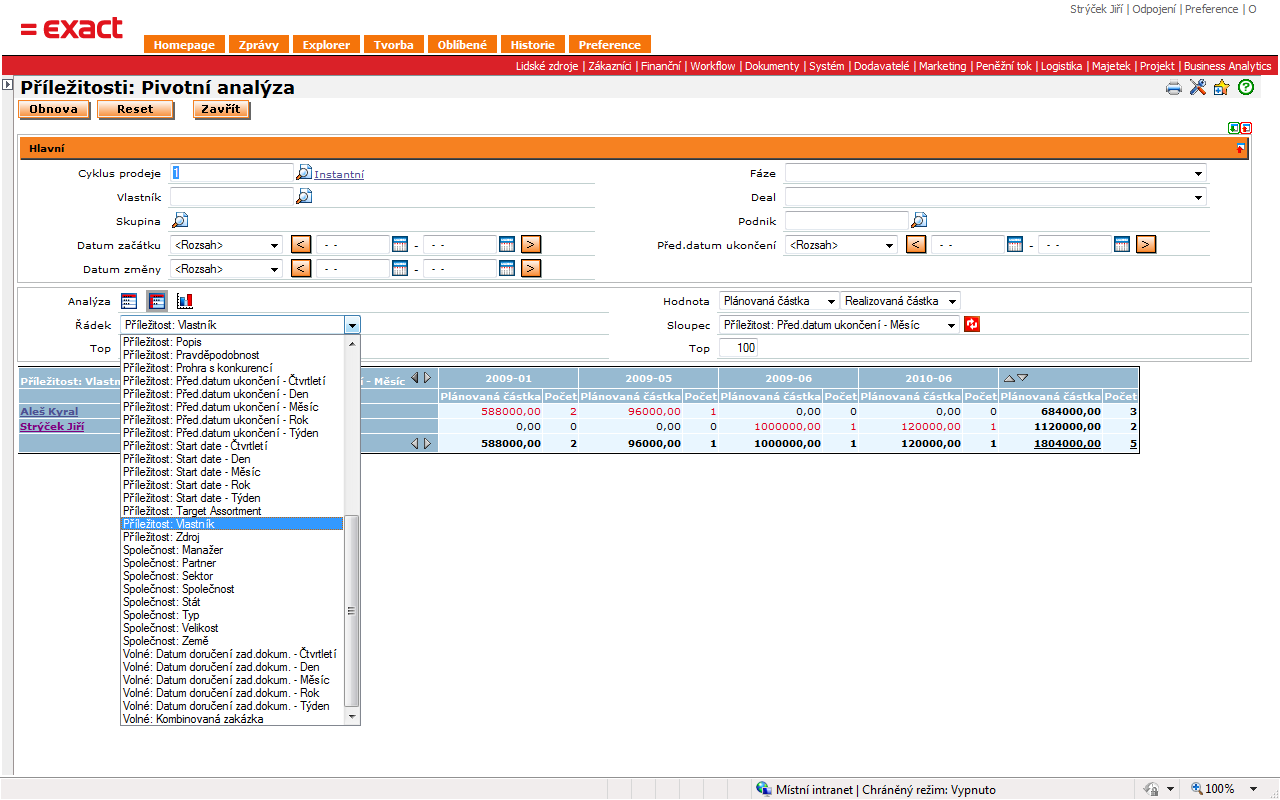Viewport: 1280px width, 800px height.
Task: Choose 'Příležitost: Start date - Rok' option
Action: 232,485
